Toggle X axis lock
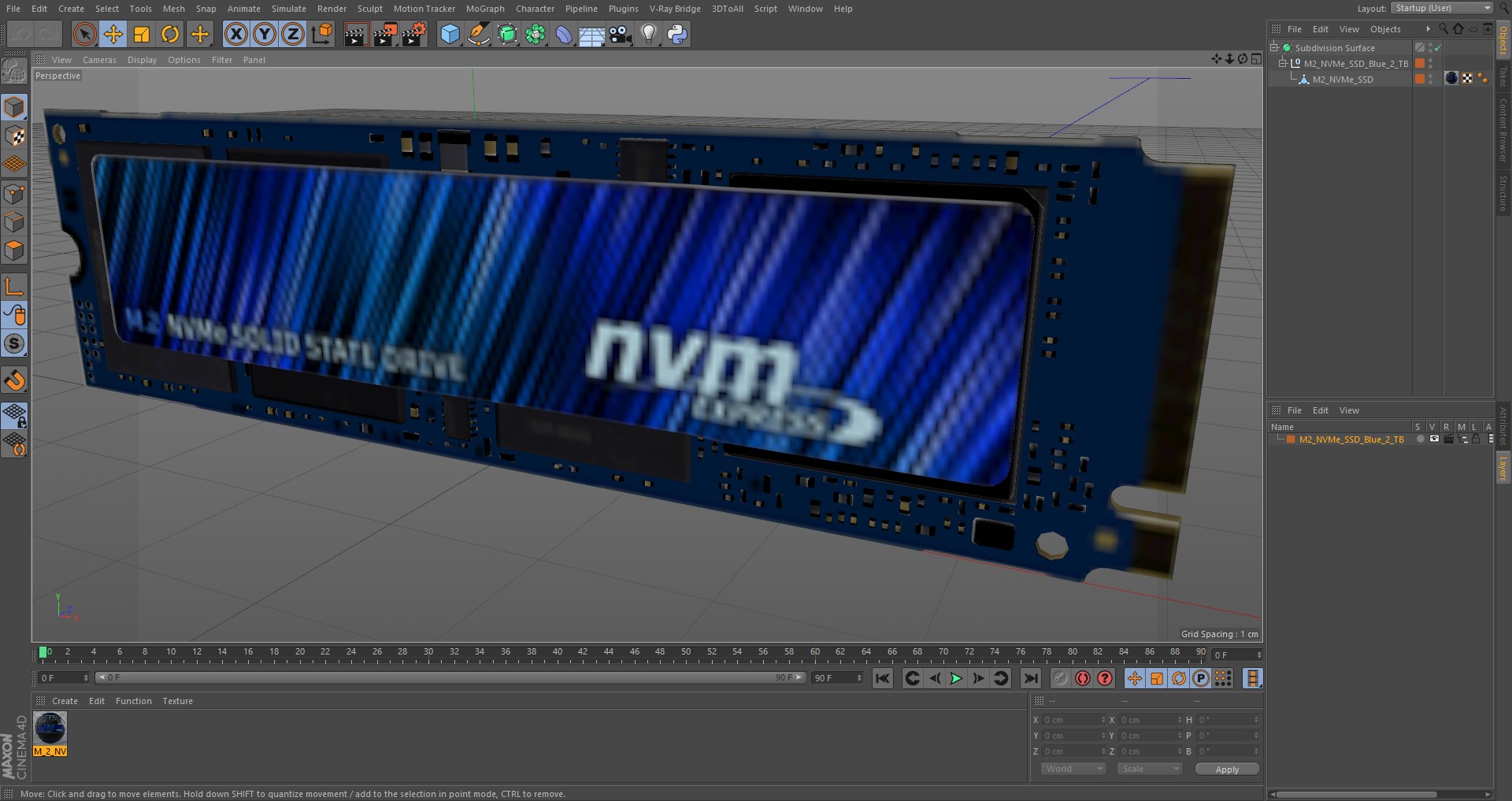Viewport: 1512px width, 801px height. coord(235,34)
